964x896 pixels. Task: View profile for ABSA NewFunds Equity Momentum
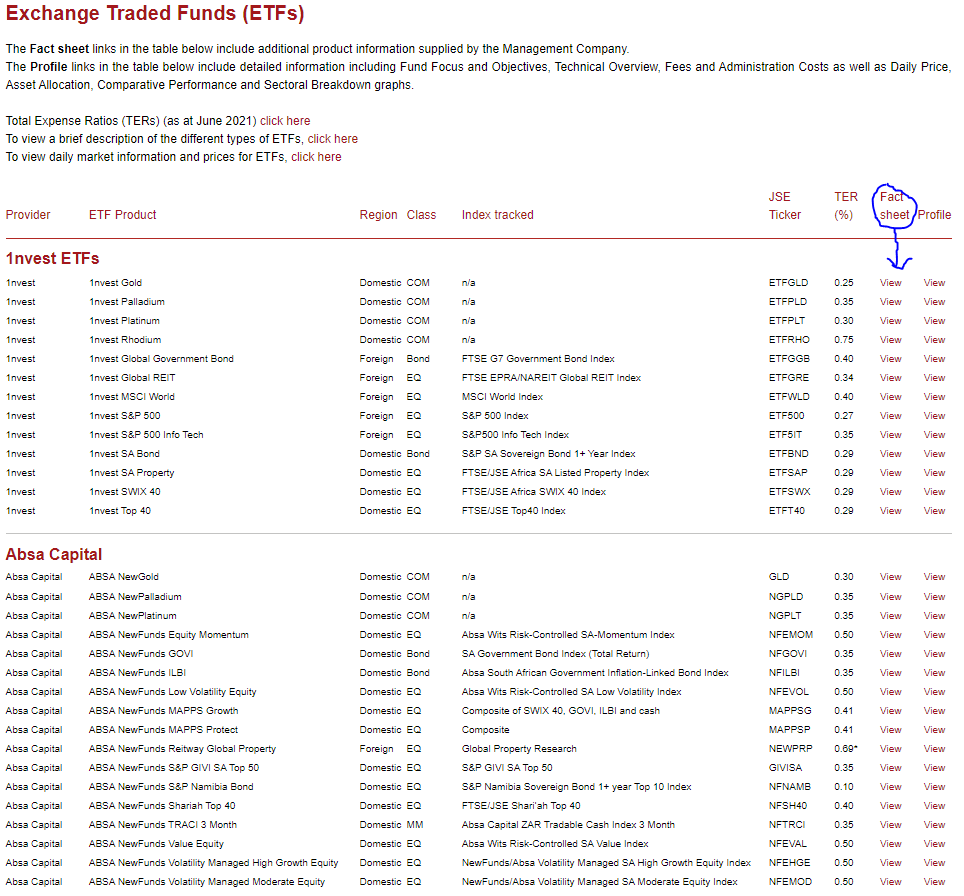[934, 635]
